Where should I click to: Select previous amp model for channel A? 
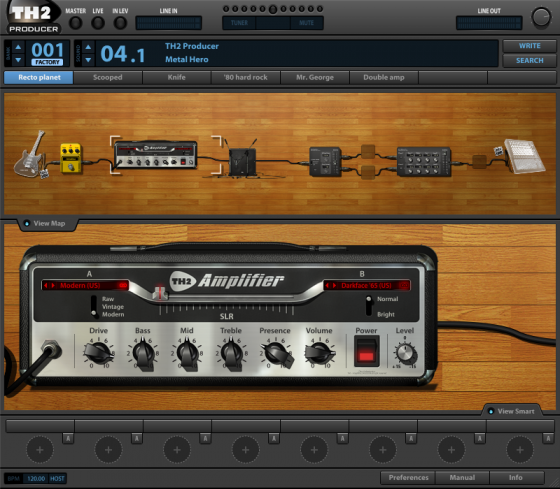point(46,285)
